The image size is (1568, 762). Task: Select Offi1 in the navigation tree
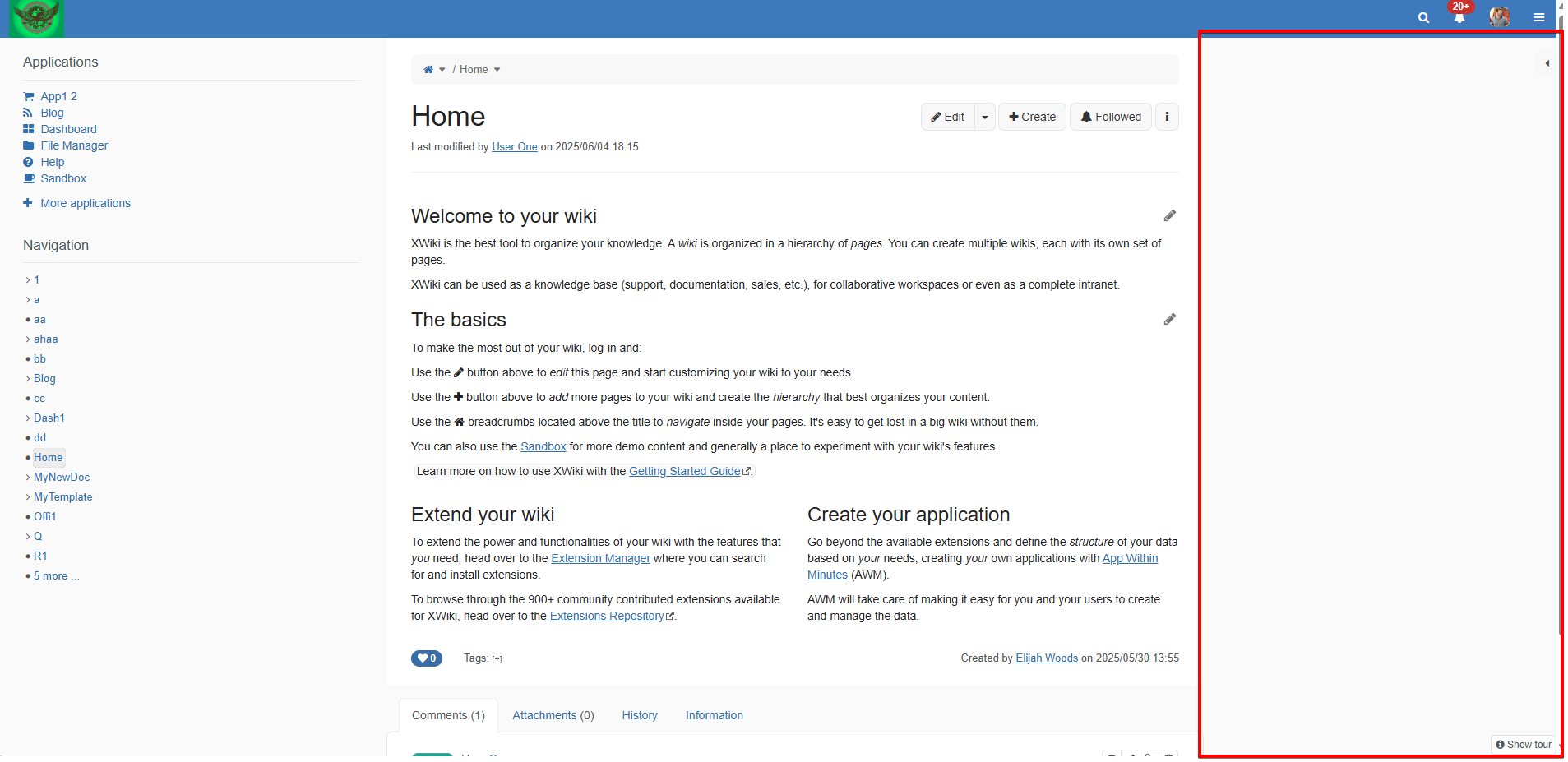(45, 517)
